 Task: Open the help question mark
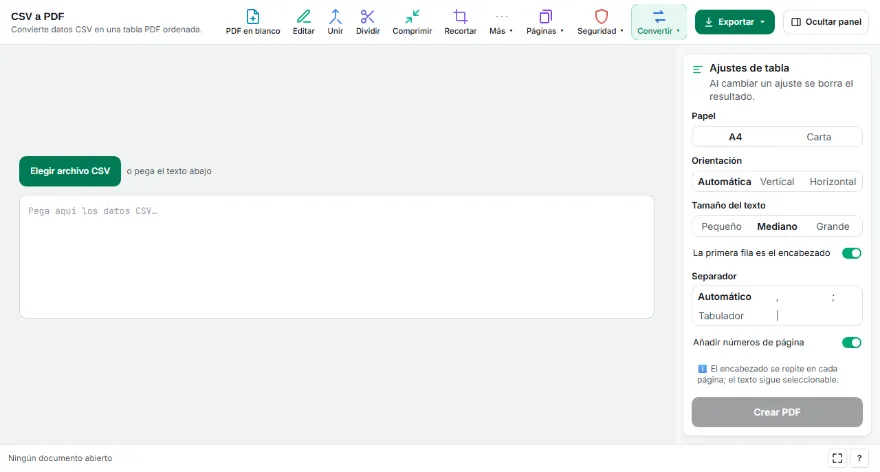[x=859, y=458]
